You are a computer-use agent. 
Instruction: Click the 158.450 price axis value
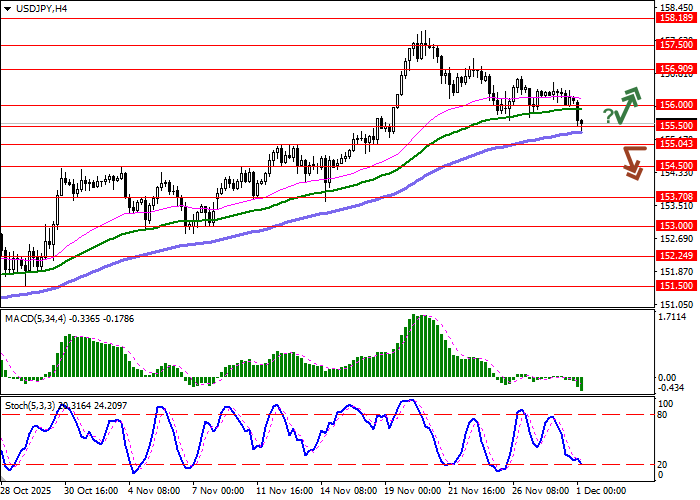[x=676, y=8]
